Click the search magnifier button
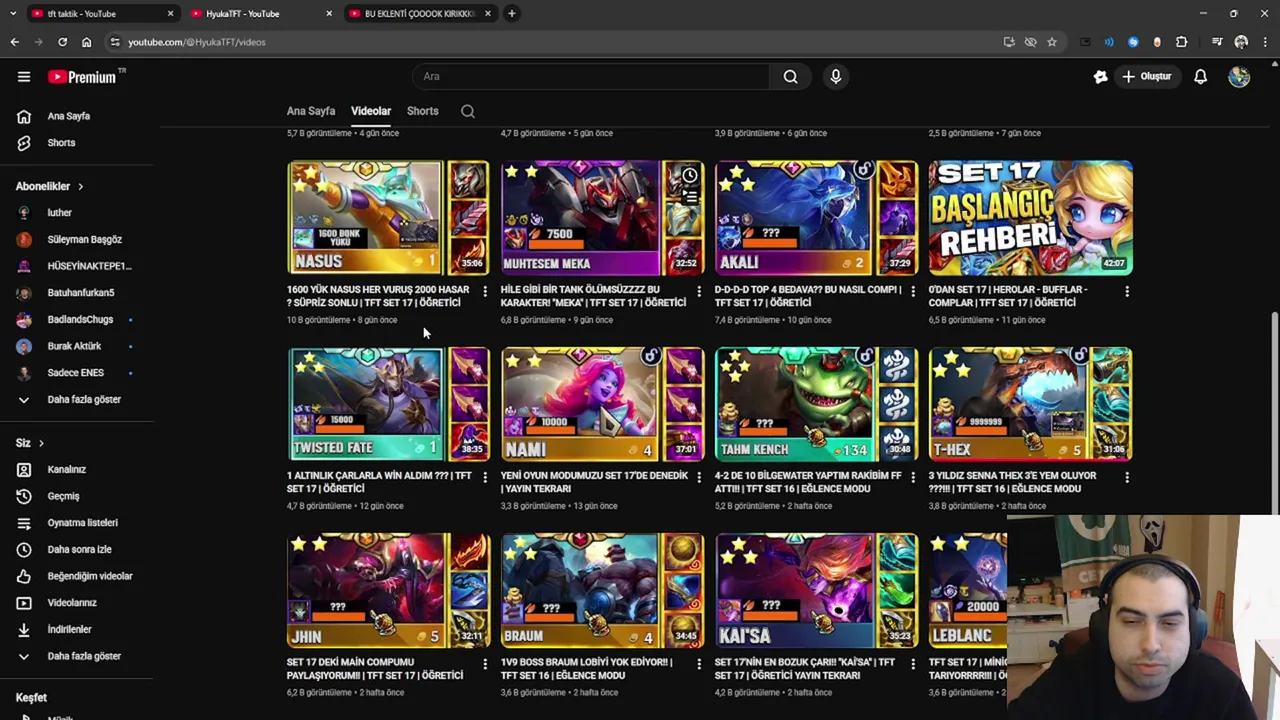This screenshot has width=1280, height=720. pos(790,76)
